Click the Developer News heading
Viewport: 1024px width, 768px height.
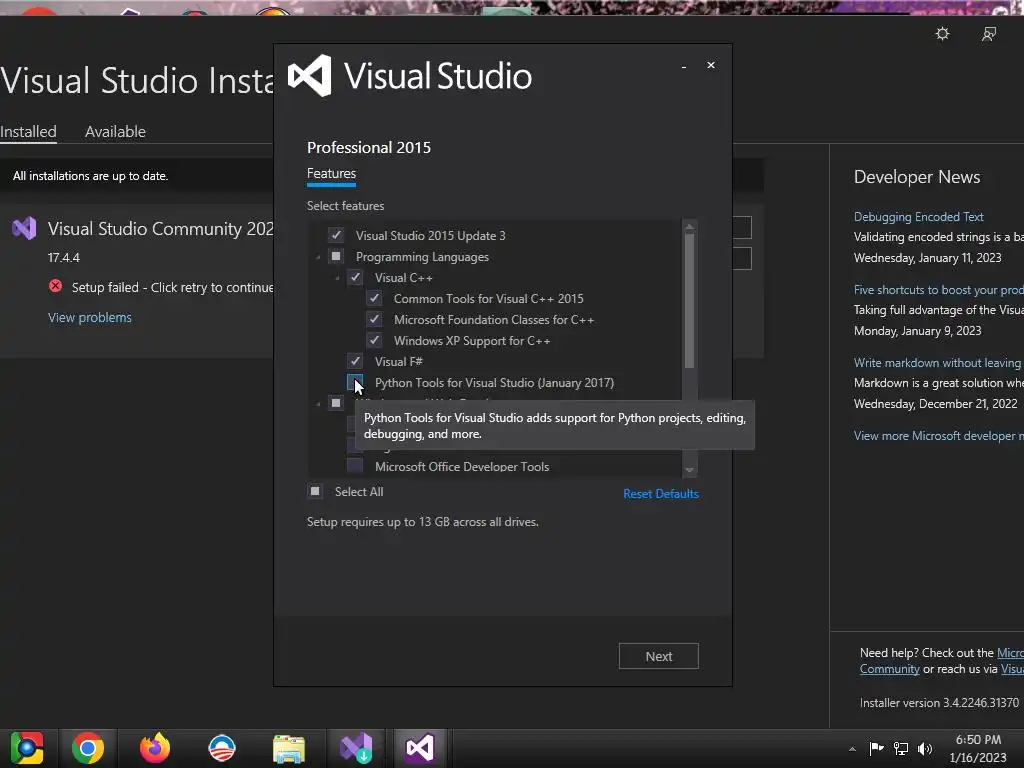pyautogui.click(x=917, y=177)
